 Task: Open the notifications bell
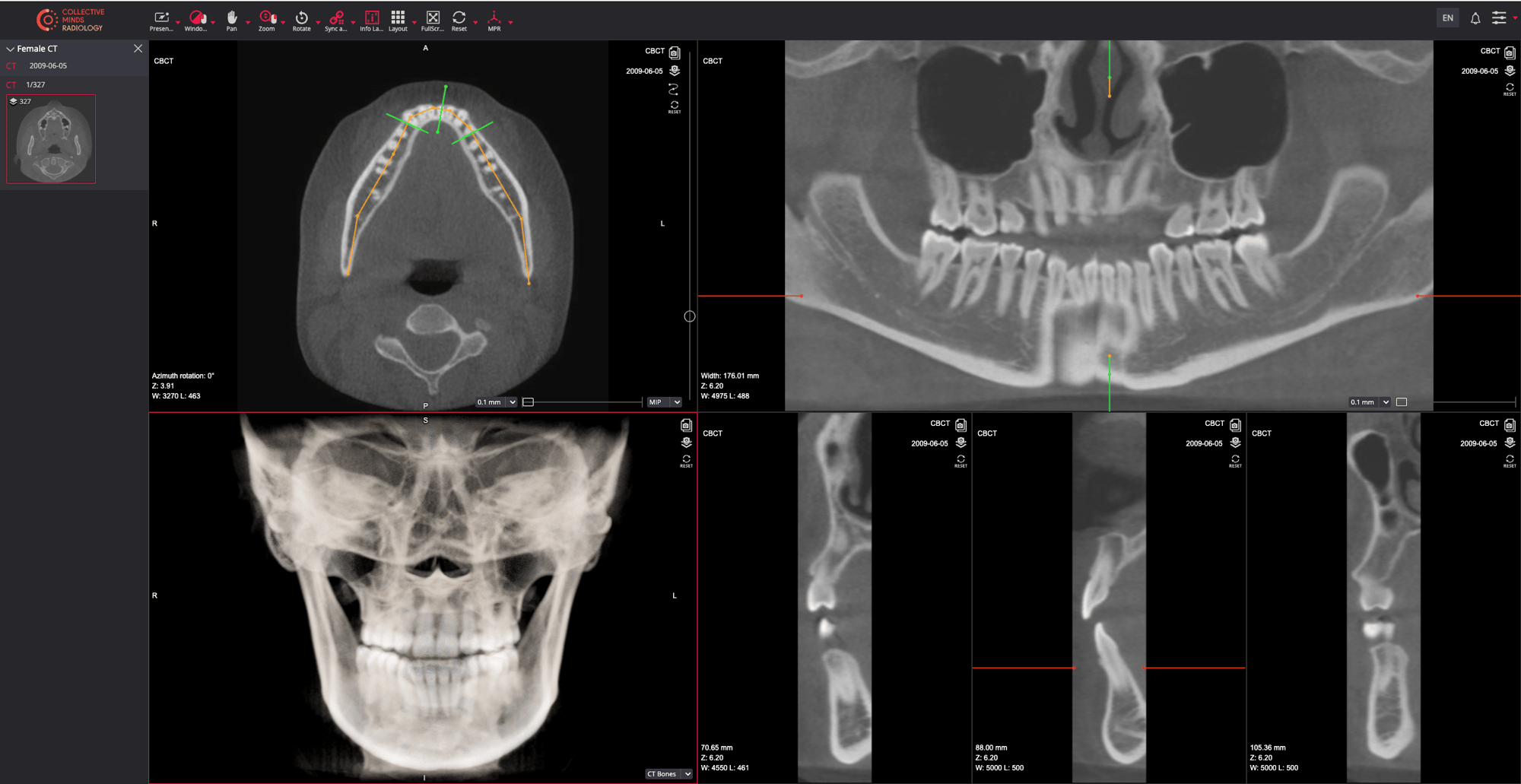[1475, 18]
